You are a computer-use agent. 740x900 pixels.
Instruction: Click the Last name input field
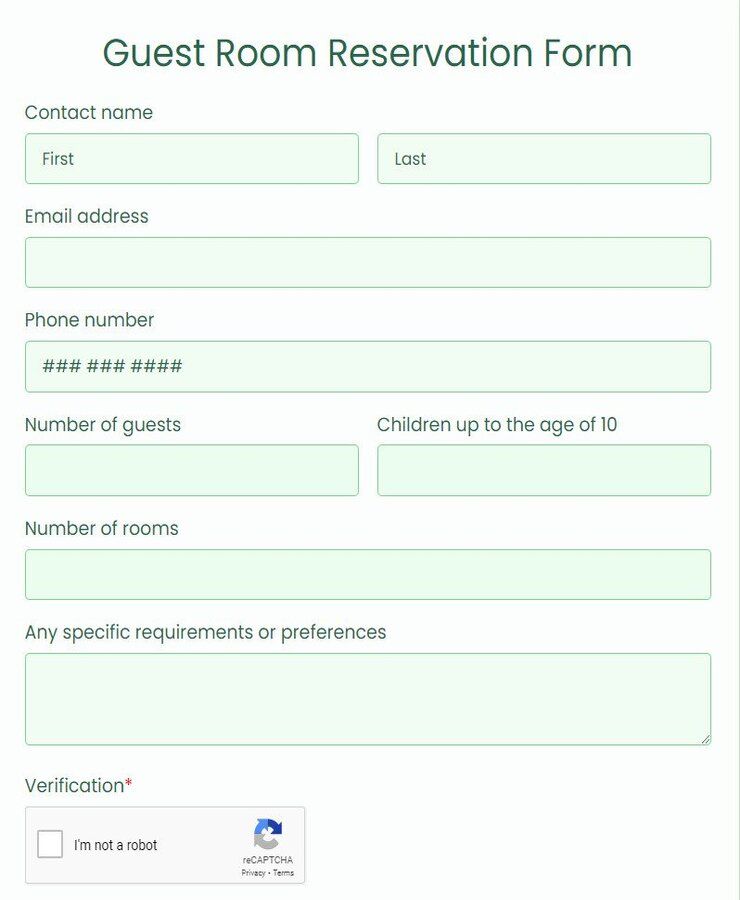pyautogui.click(x=544, y=158)
